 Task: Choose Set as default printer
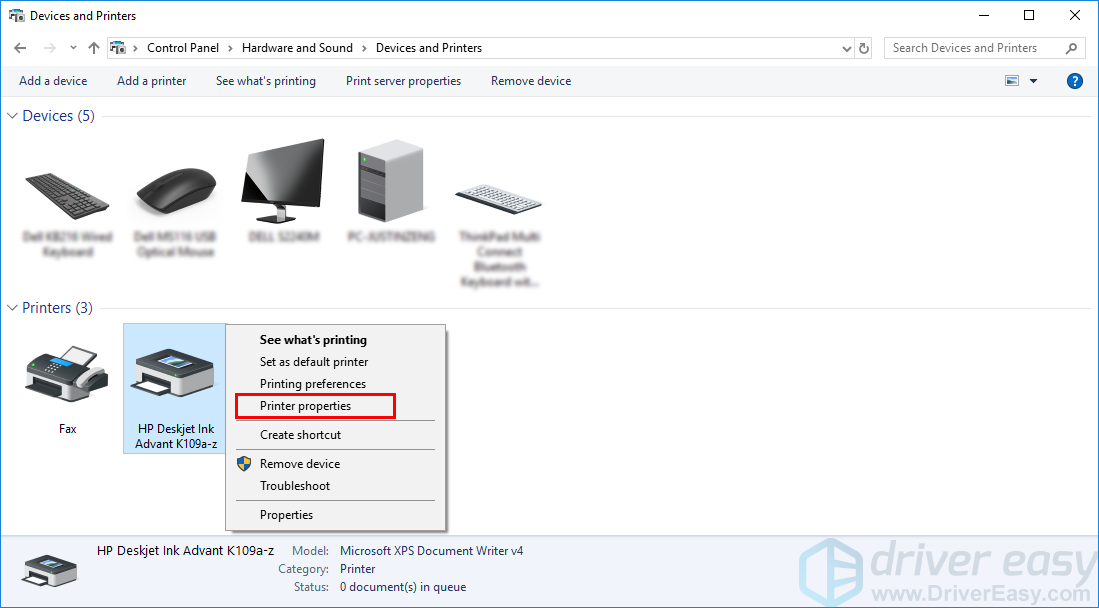point(314,362)
